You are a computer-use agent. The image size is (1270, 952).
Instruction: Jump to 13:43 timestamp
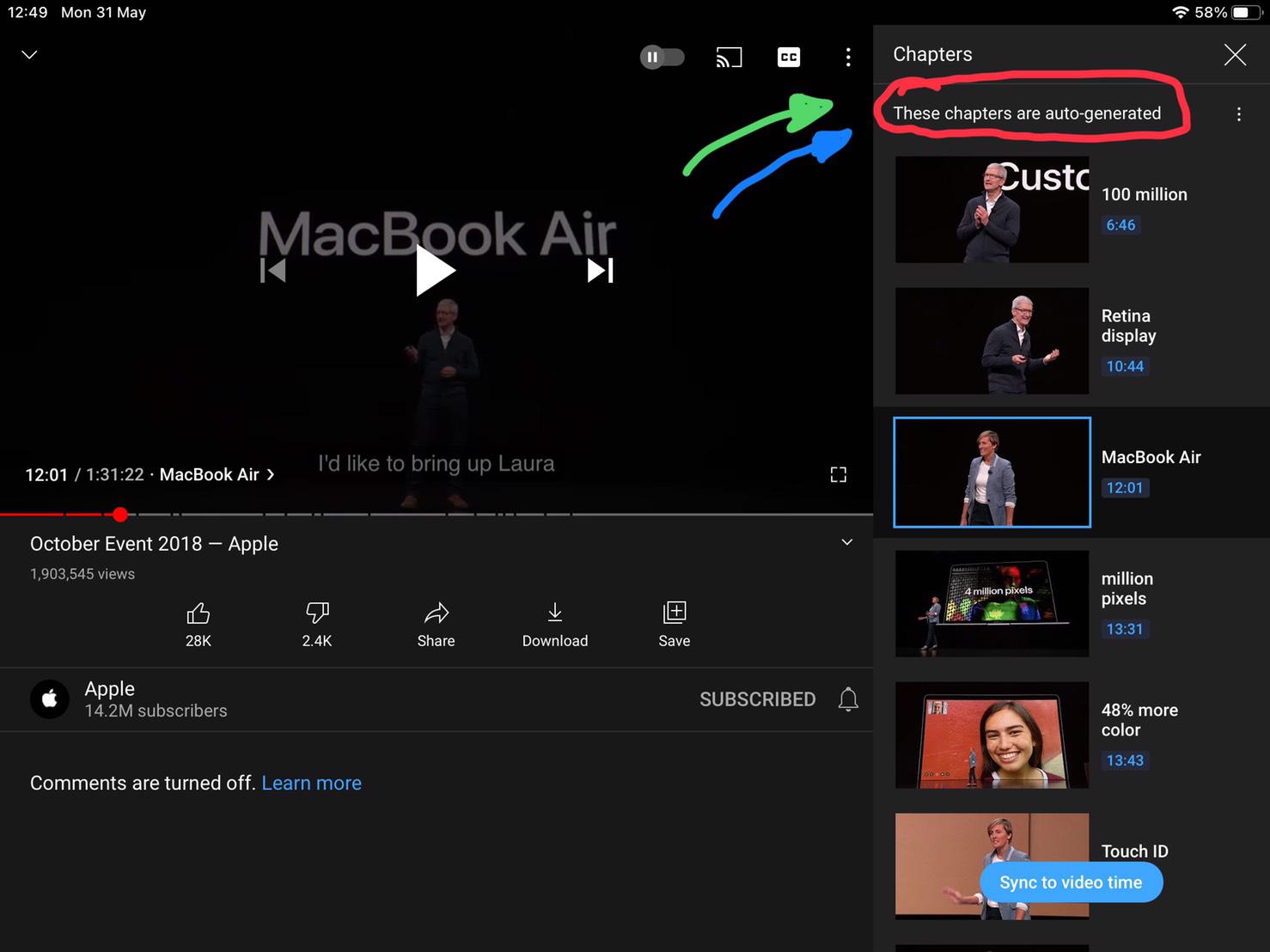[1125, 760]
